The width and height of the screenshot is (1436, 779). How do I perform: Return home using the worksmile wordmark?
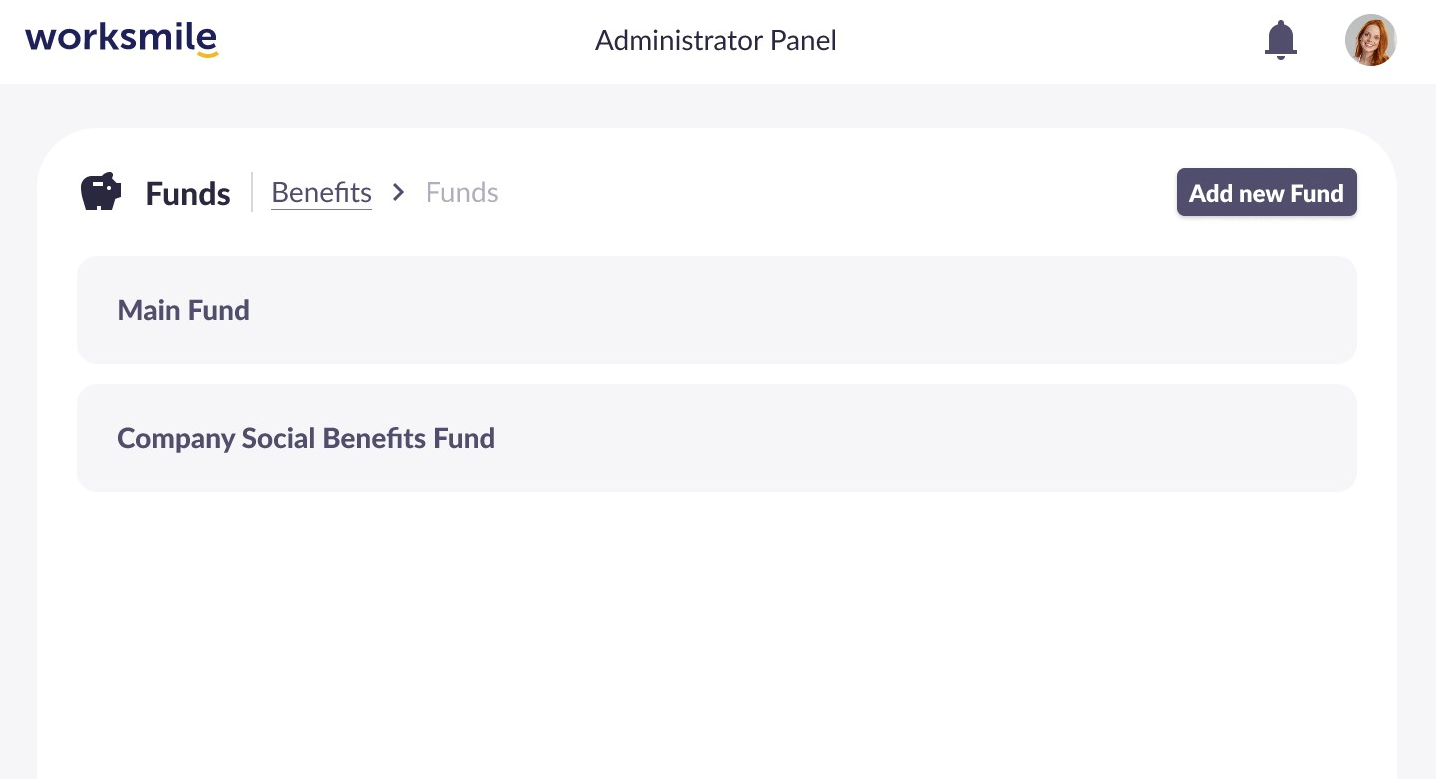coord(121,38)
